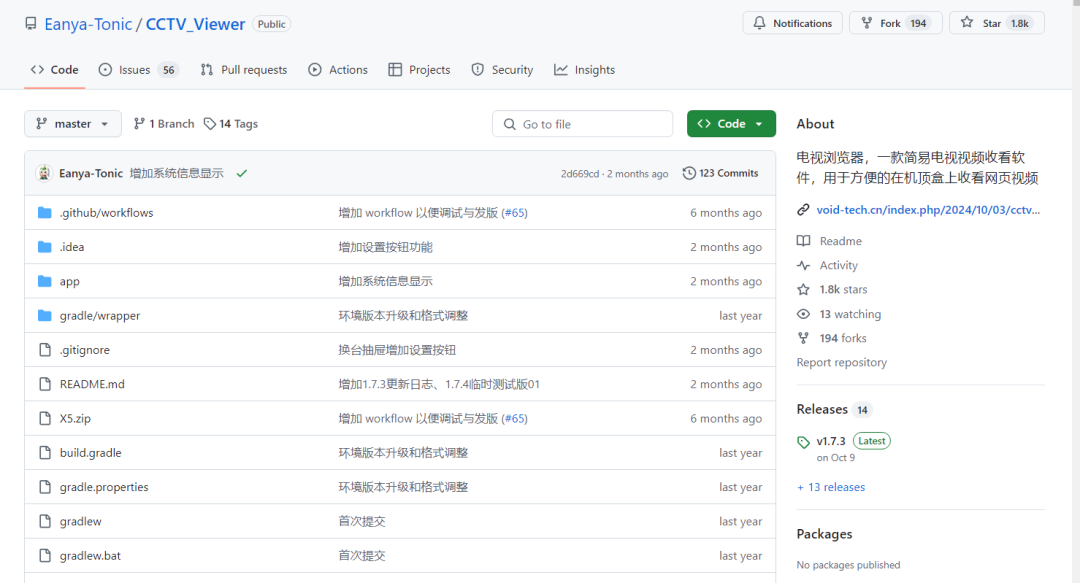
Task: Switch to the Issues tab
Action: click(x=138, y=70)
